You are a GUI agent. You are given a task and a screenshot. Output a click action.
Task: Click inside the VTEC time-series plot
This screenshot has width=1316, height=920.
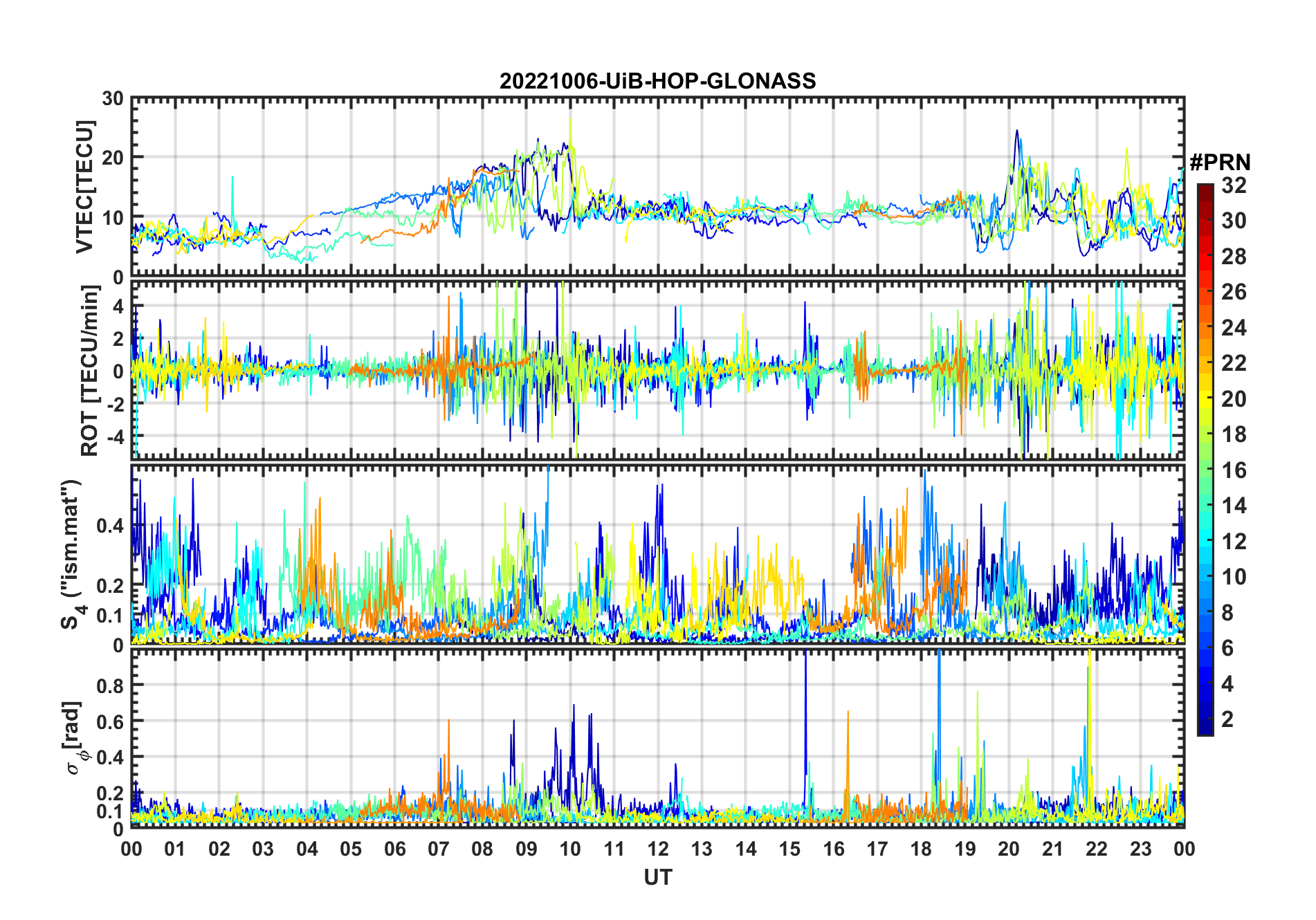click(658, 187)
